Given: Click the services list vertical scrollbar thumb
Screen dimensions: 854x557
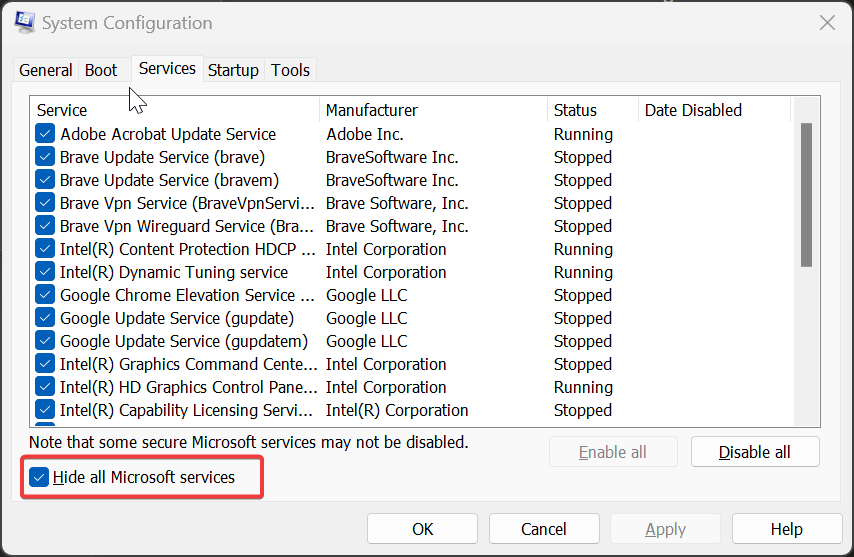Looking at the screenshot, I should [x=807, y=195].
